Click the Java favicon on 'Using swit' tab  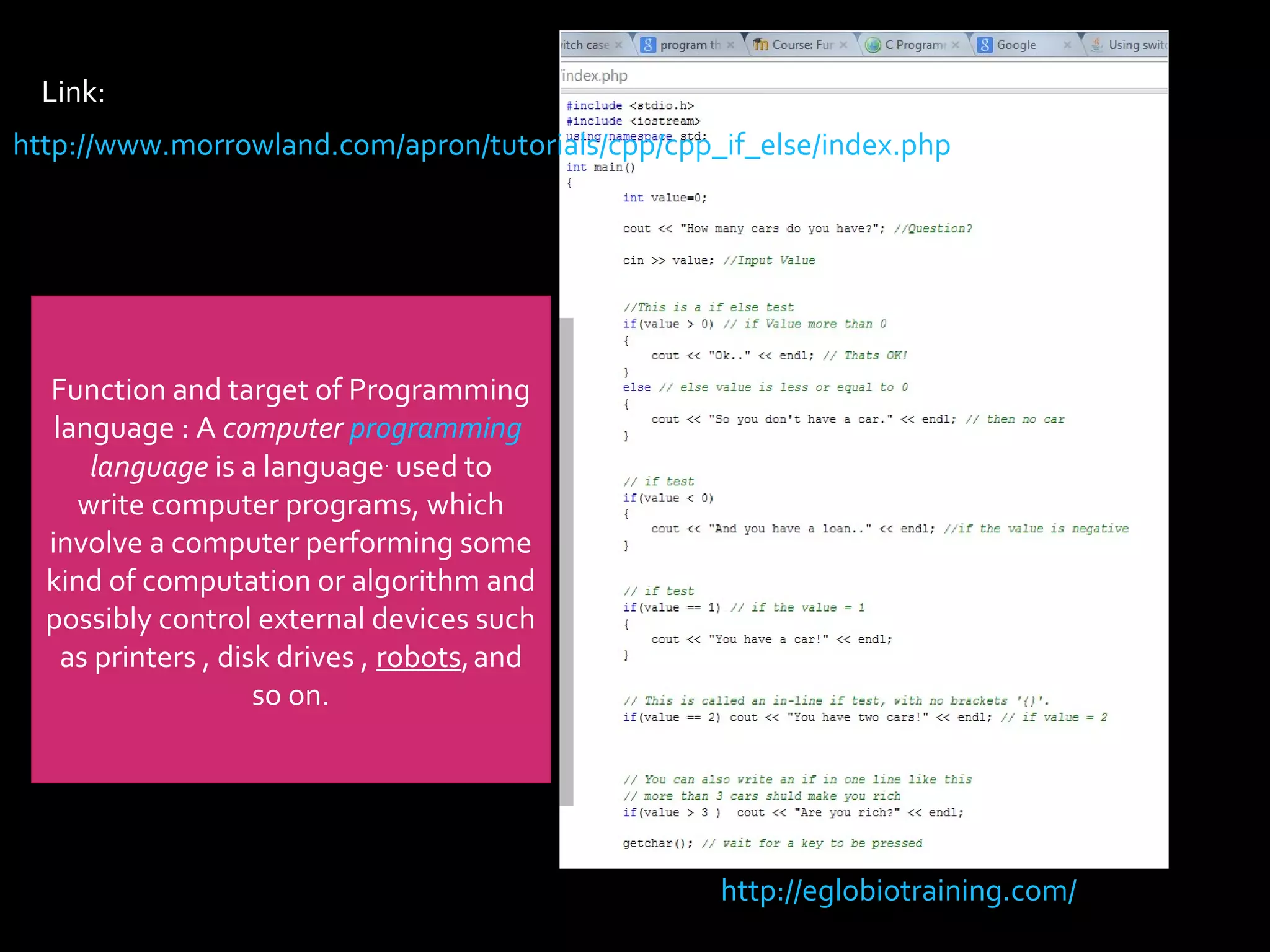click(x=1097, y=45)
